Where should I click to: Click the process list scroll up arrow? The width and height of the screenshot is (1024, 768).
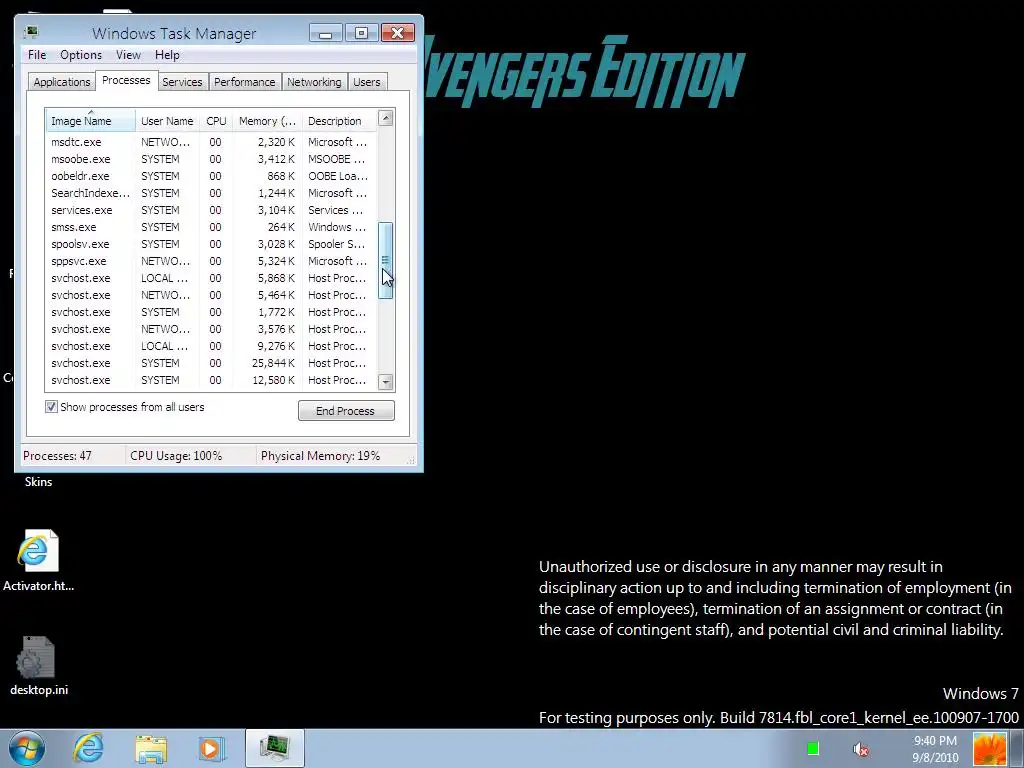[385, 118]
